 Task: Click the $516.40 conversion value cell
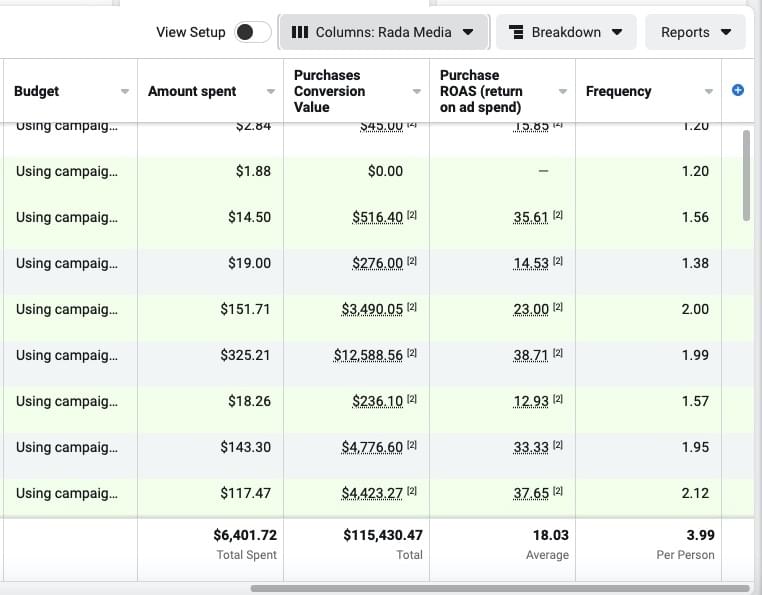[377, 217]
